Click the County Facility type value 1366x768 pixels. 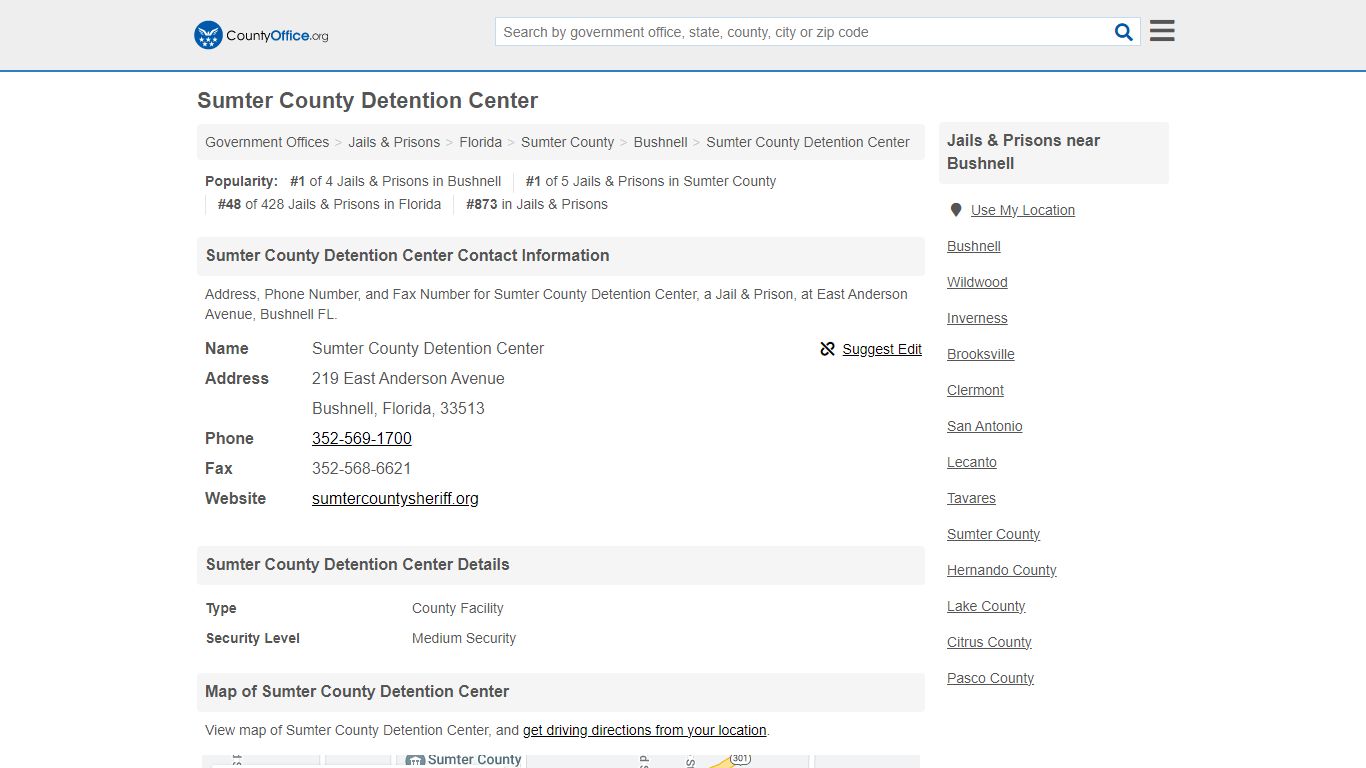tap(458, 608)
